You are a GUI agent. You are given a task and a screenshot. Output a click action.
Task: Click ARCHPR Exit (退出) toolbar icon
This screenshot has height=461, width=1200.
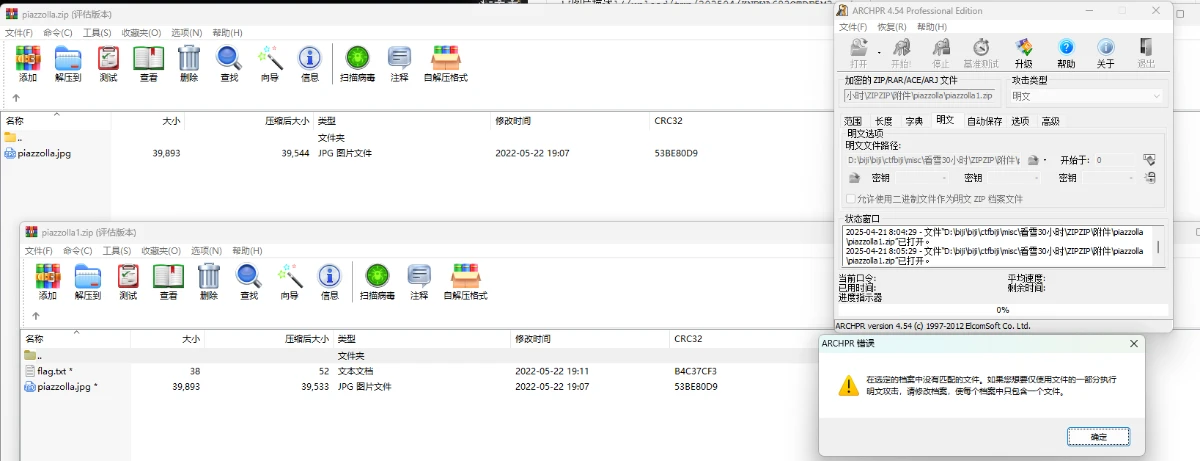1146,47
